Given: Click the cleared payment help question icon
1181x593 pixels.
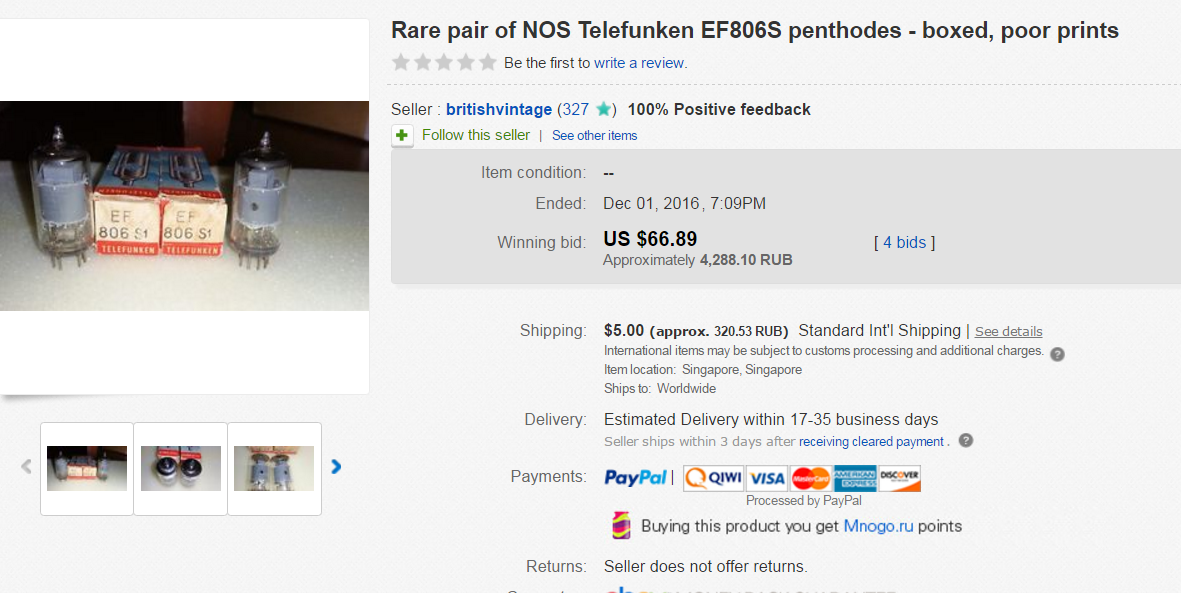Looking at the screenshot, I should click(965, 441).
